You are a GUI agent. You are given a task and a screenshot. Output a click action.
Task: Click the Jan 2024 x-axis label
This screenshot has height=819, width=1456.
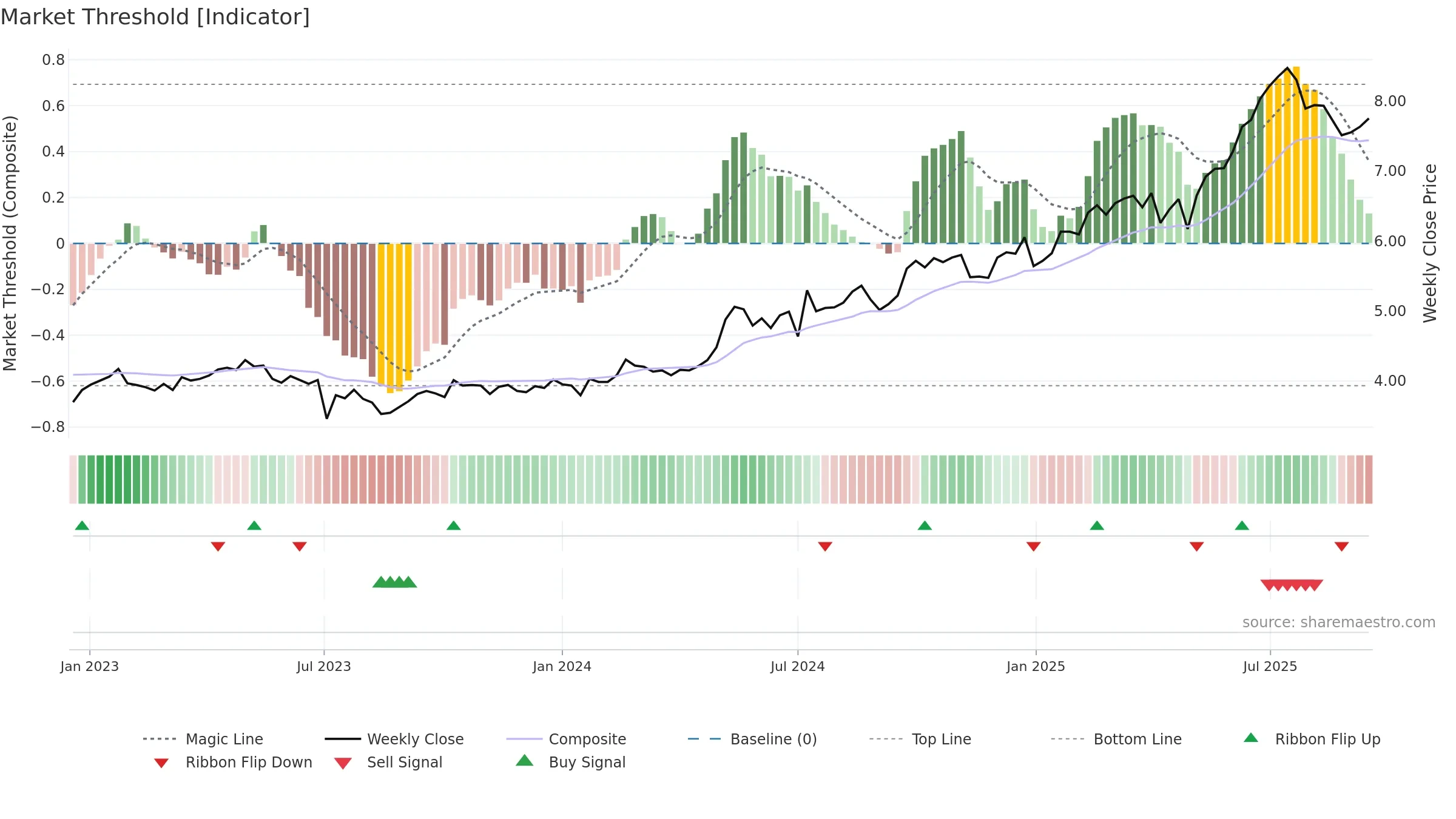point(562,667)
